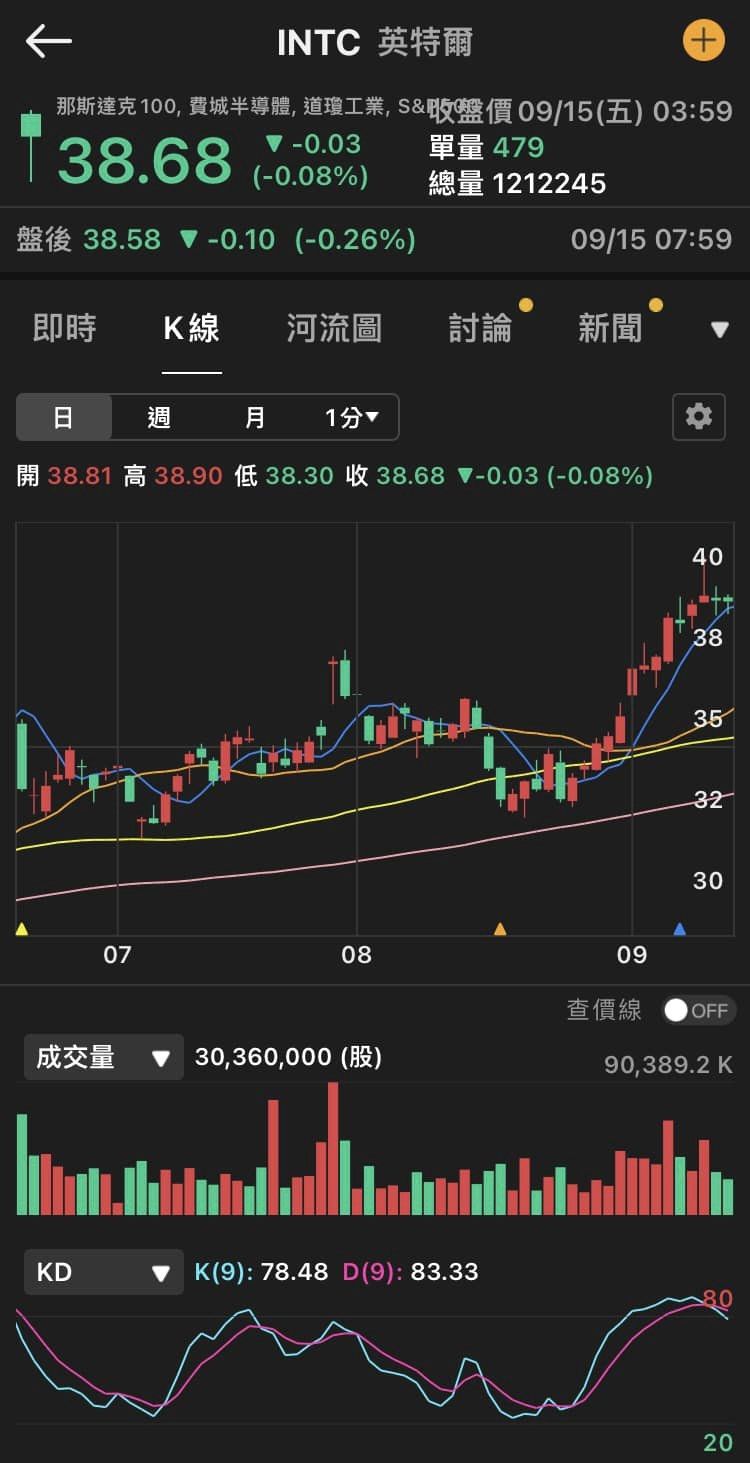Select the 週 weekly interval
The image size is (750, 1463).
(159, 417)
